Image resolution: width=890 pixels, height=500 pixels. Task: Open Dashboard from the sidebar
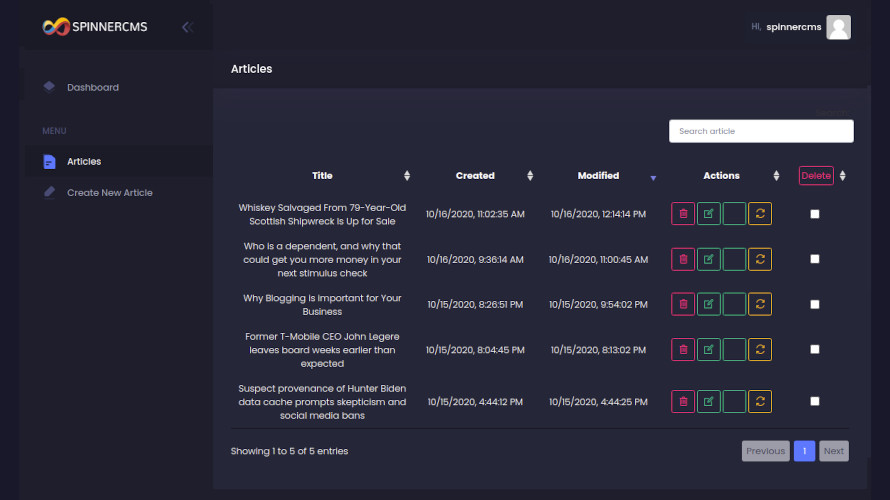click(x=93, y=87)
